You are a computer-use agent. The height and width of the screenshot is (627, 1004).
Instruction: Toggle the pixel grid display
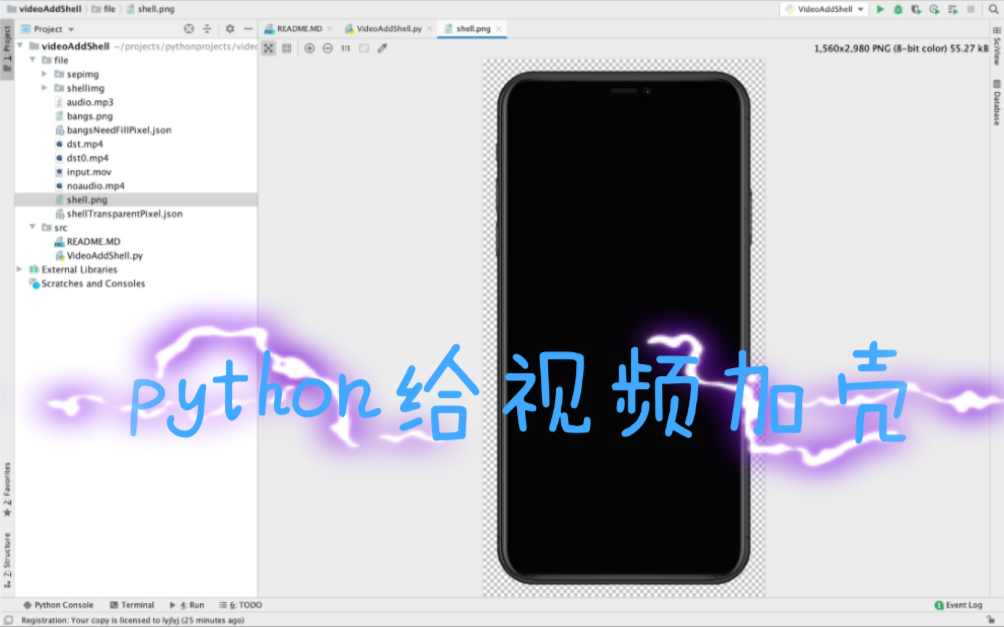(287, 47)
